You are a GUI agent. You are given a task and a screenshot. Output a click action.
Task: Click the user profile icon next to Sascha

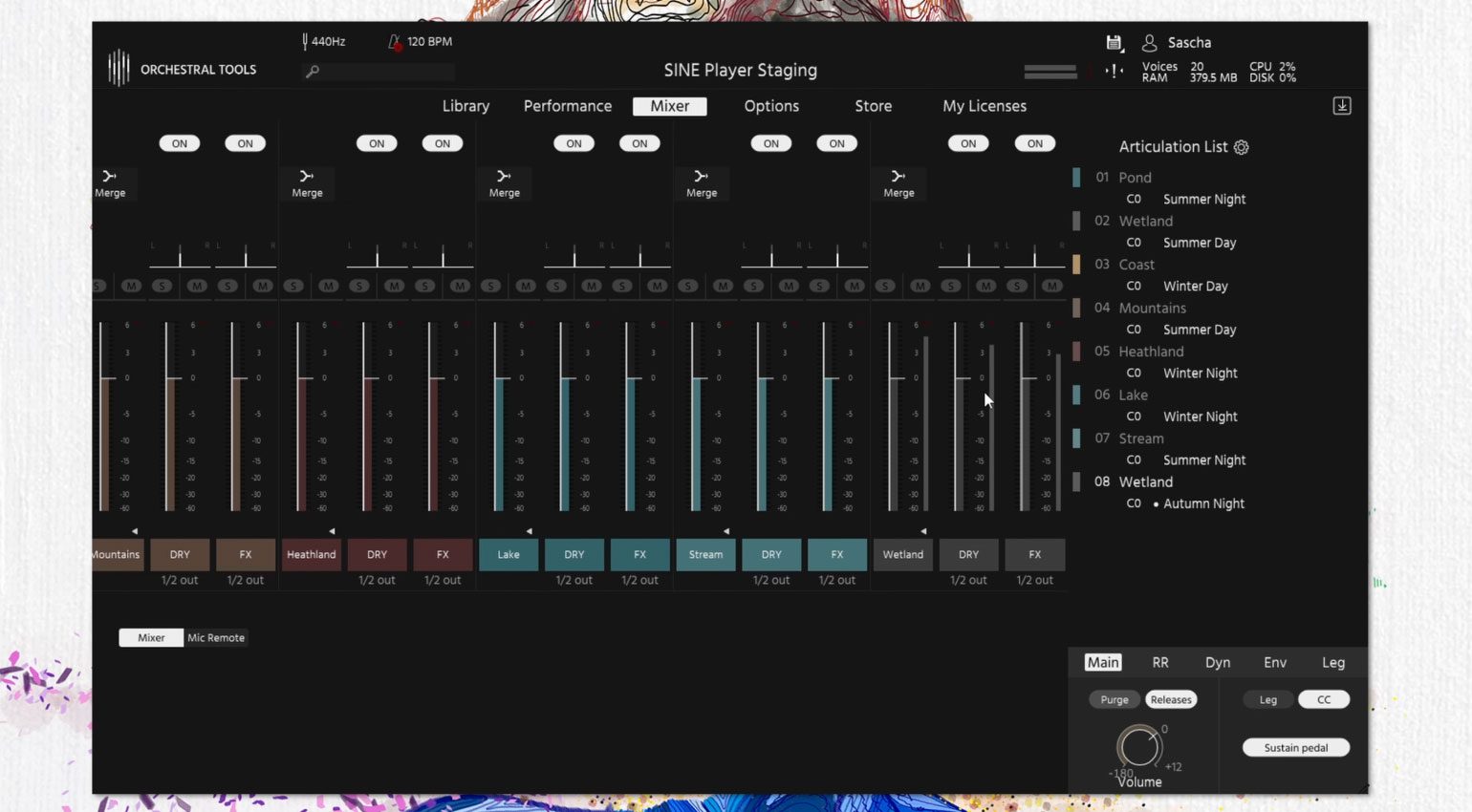pyautogui.click(x=1150, y=43)
